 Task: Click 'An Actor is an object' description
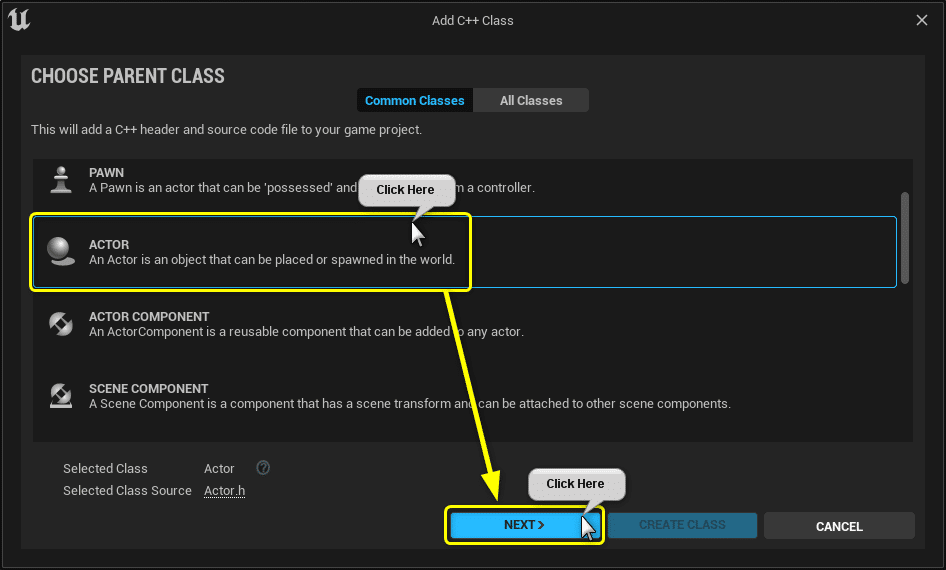[272, 259]
